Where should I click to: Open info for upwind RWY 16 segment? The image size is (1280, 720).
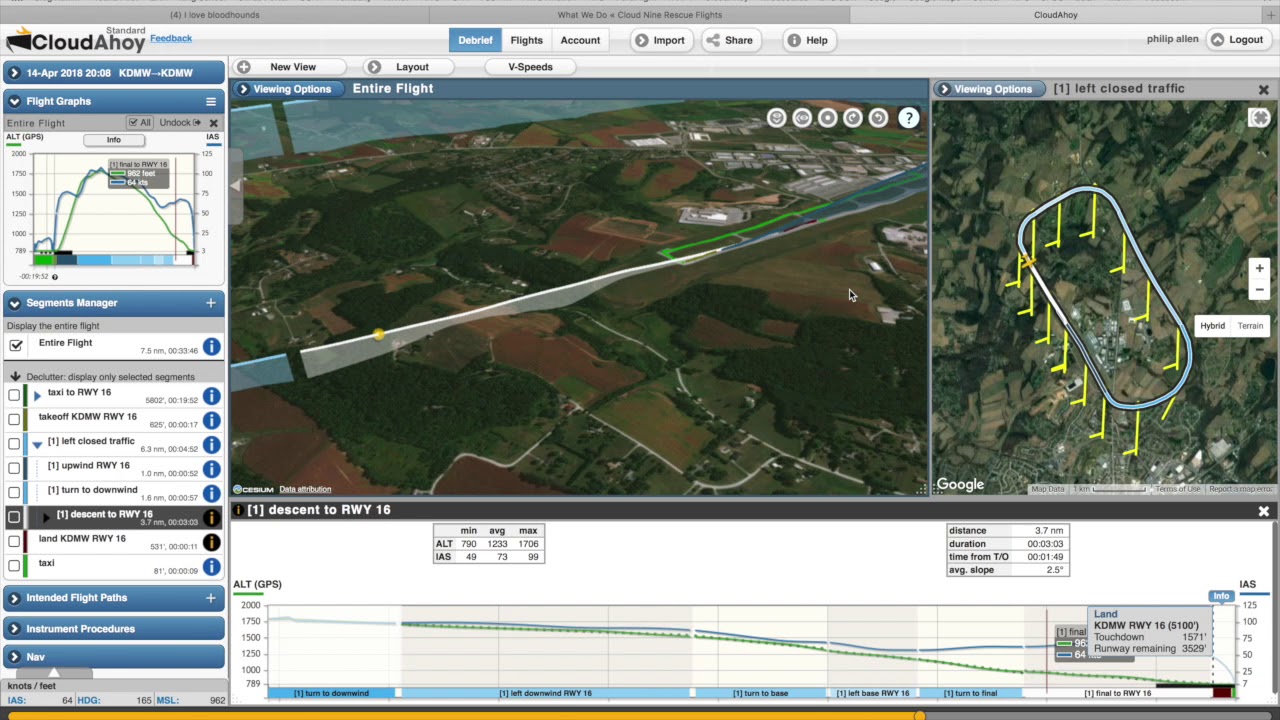tap(212, 469)
